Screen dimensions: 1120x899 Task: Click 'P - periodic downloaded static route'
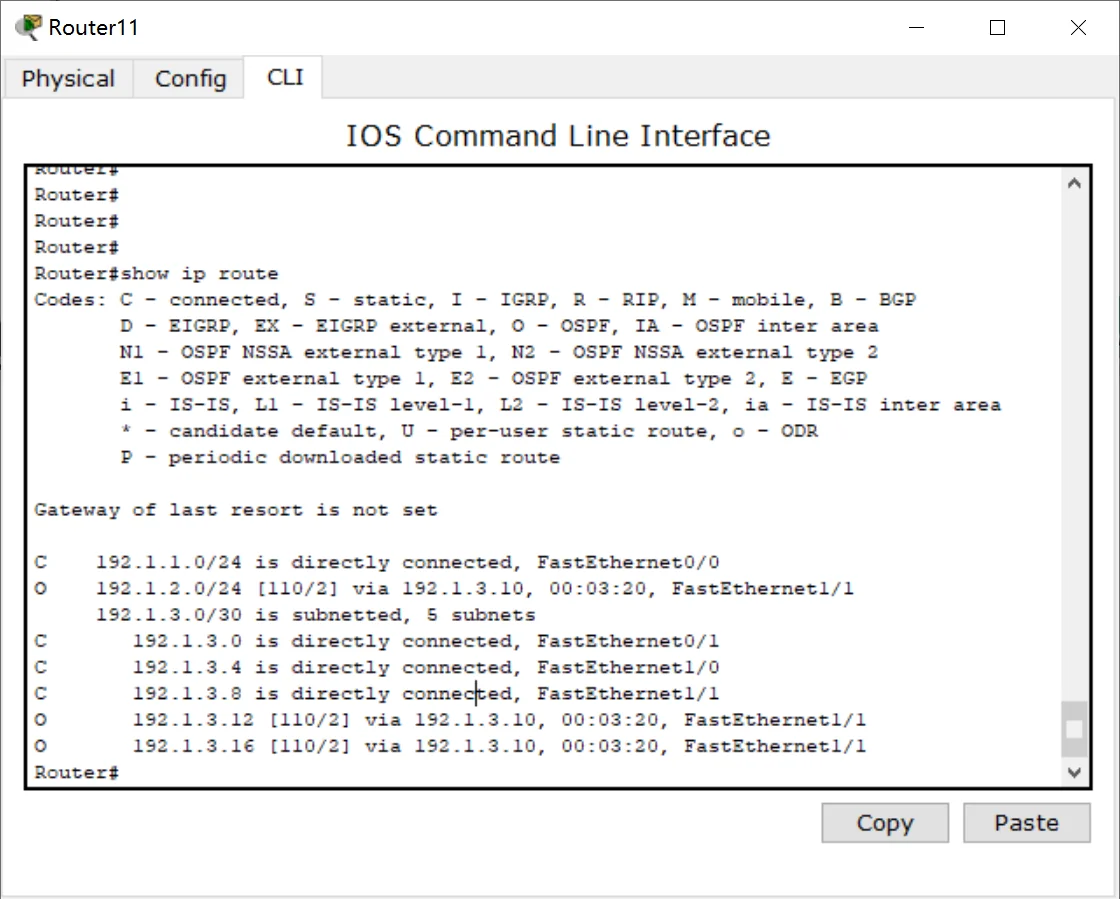click(x=340, y=458)
